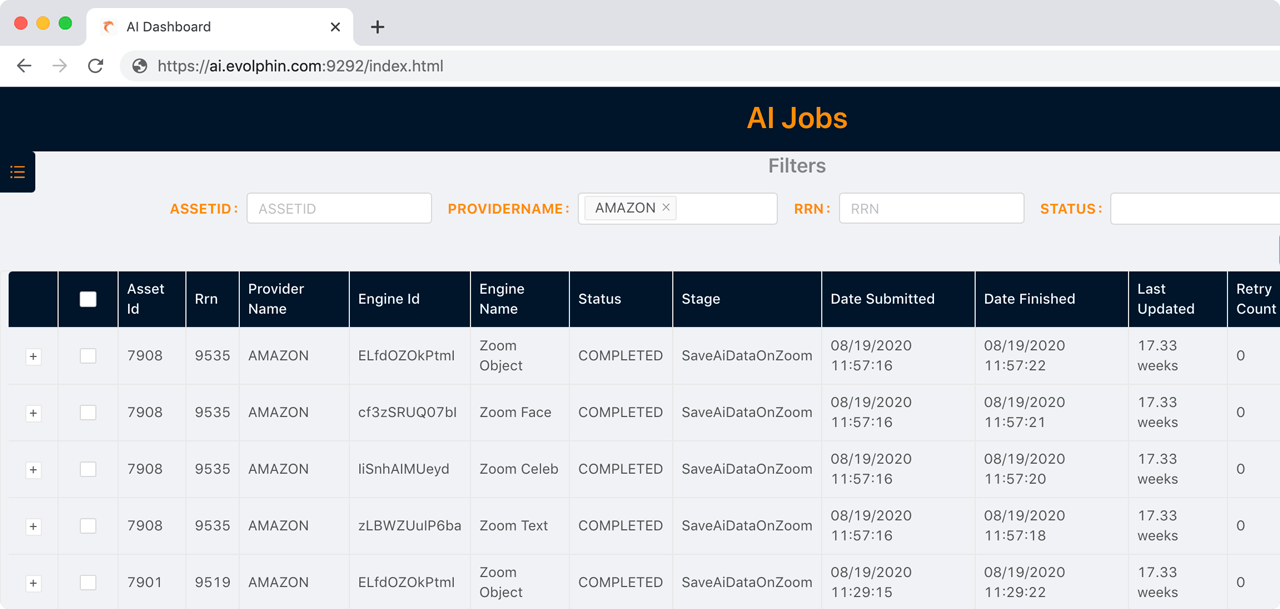Expand the Zoom Face row details
This screenshot has width=1280, height=609.
(33, 413)
